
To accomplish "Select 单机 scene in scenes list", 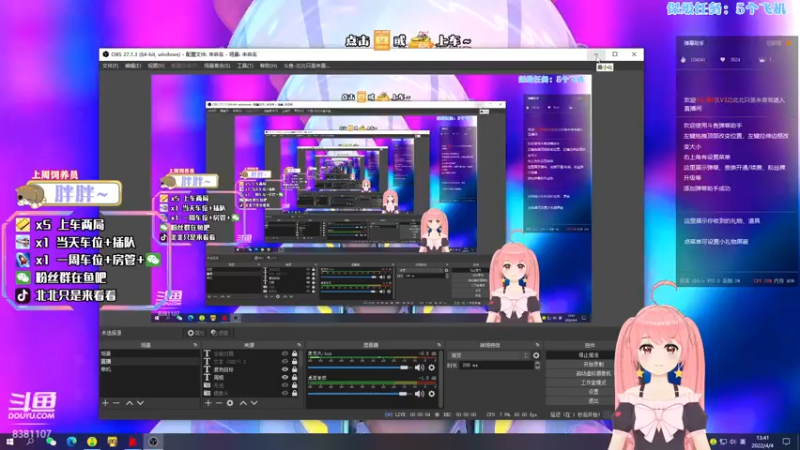I will point(149,369).
